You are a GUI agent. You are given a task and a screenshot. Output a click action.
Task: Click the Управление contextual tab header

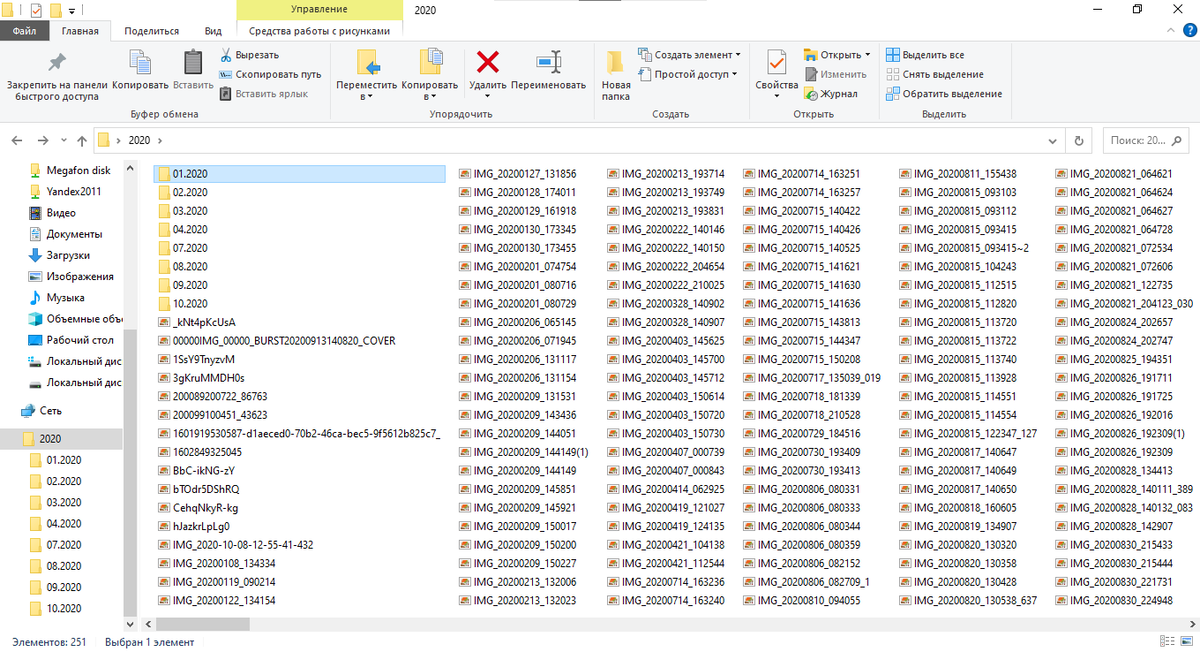coord(320,9)
